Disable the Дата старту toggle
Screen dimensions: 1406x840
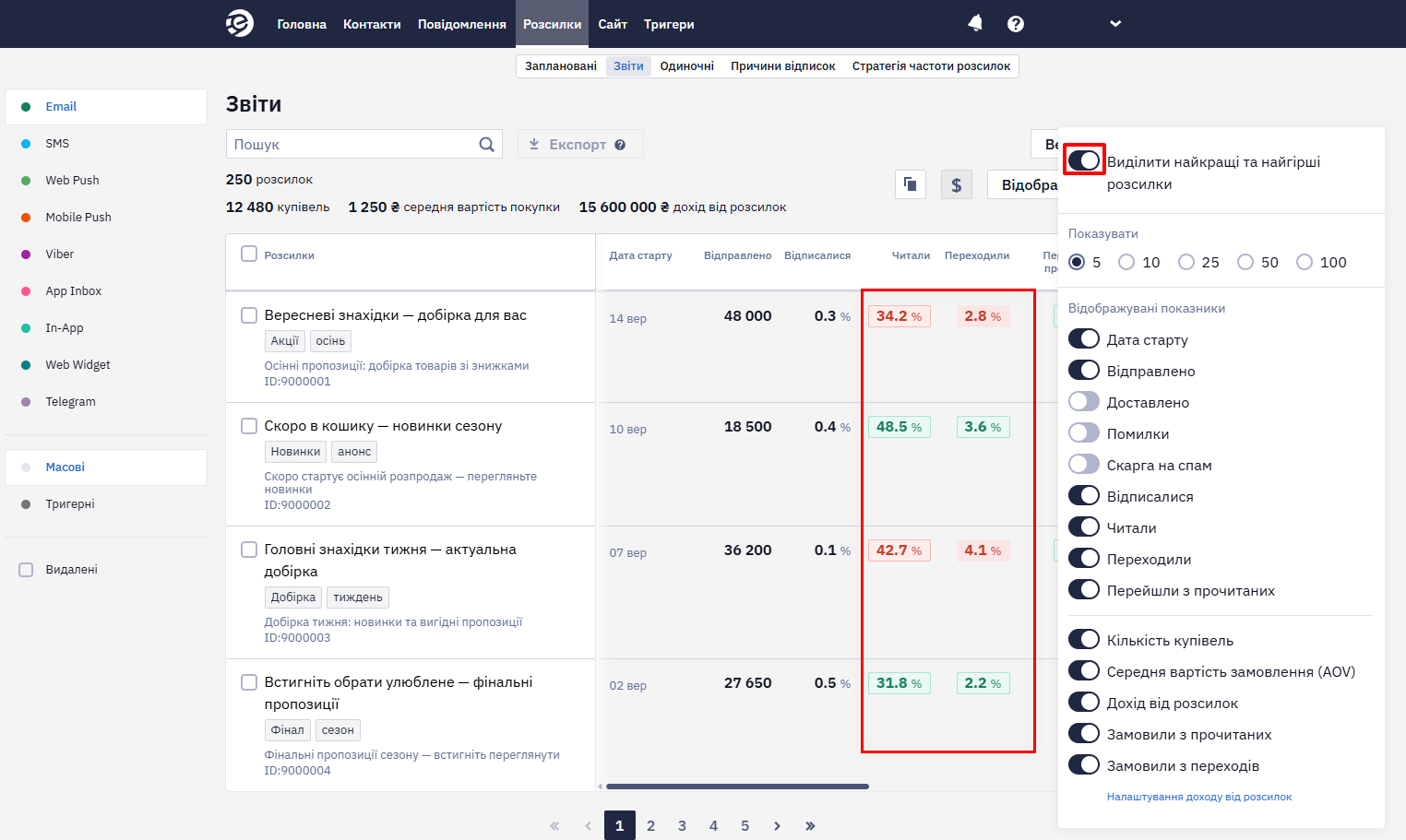[1084, 338]
